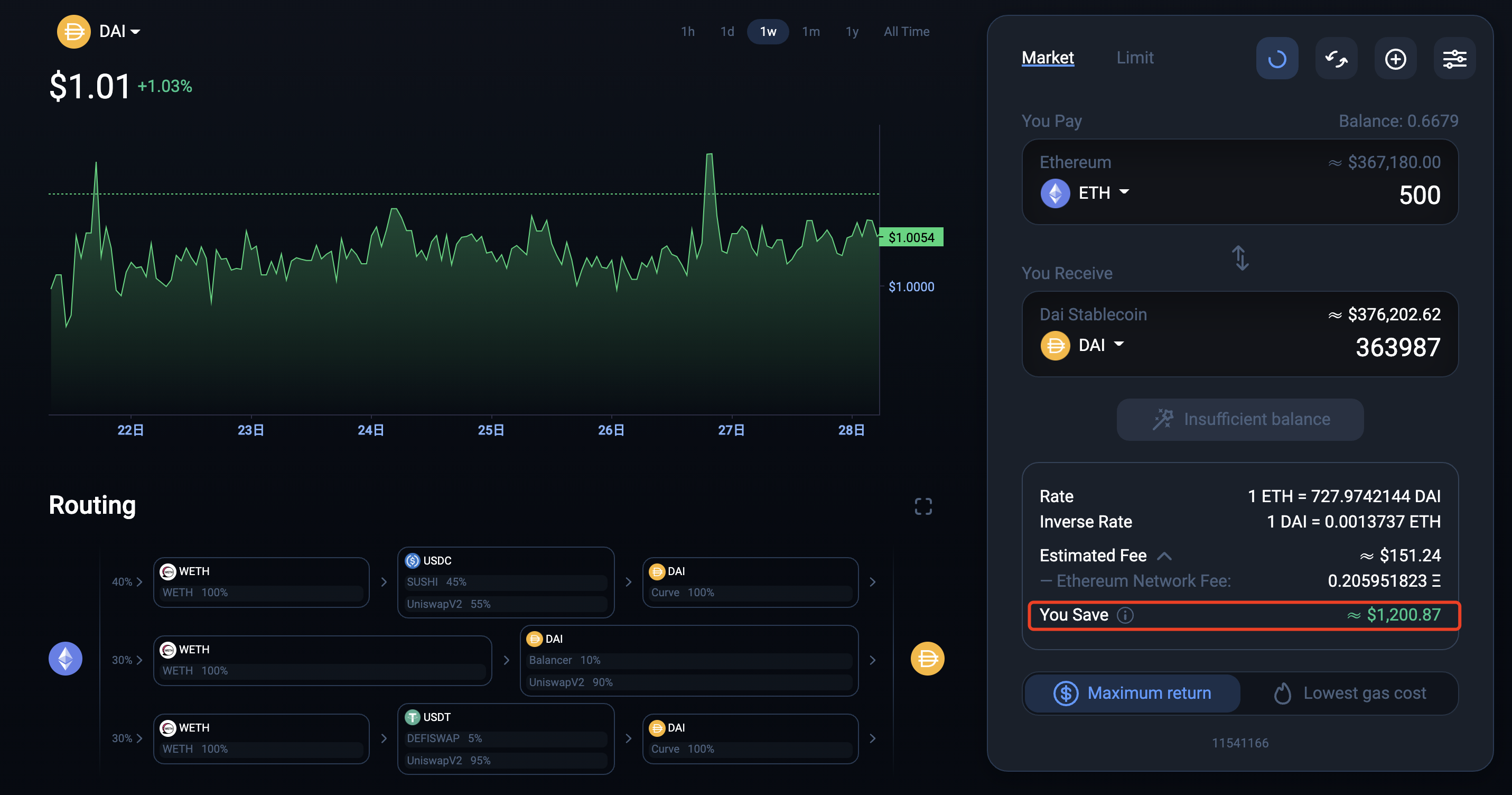Click the You Save info icon
The image size is (1512, 795).
[x=1125, y=615]
